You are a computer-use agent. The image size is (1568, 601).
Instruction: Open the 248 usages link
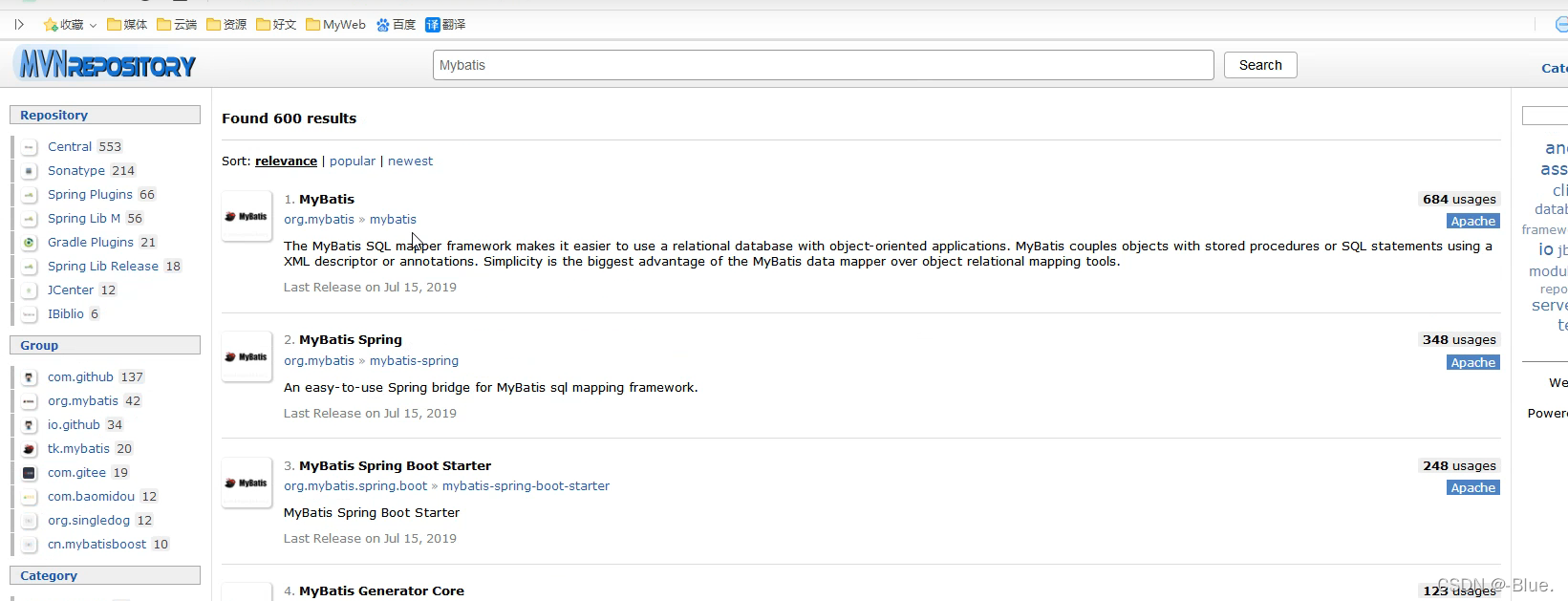point(1459,466)
